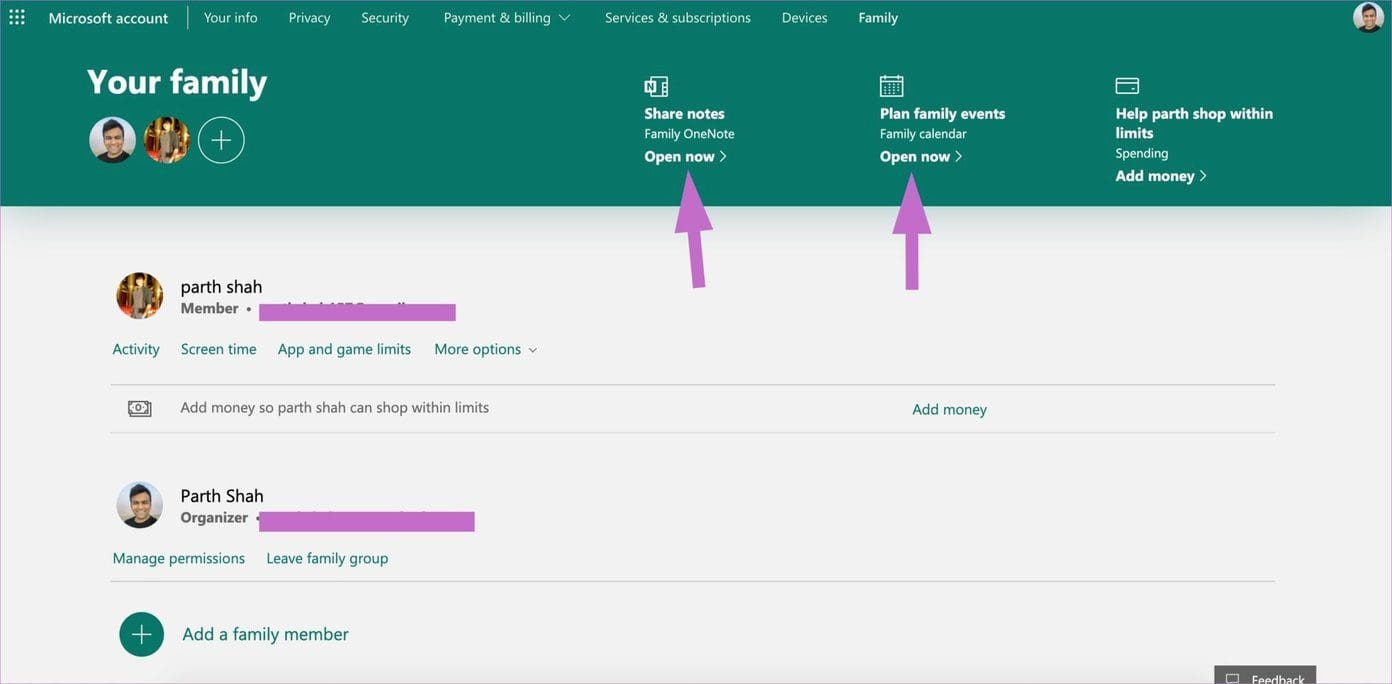Screen dimensions: 1392x684
Task: Open the Privacy tab
Action: 309,18
